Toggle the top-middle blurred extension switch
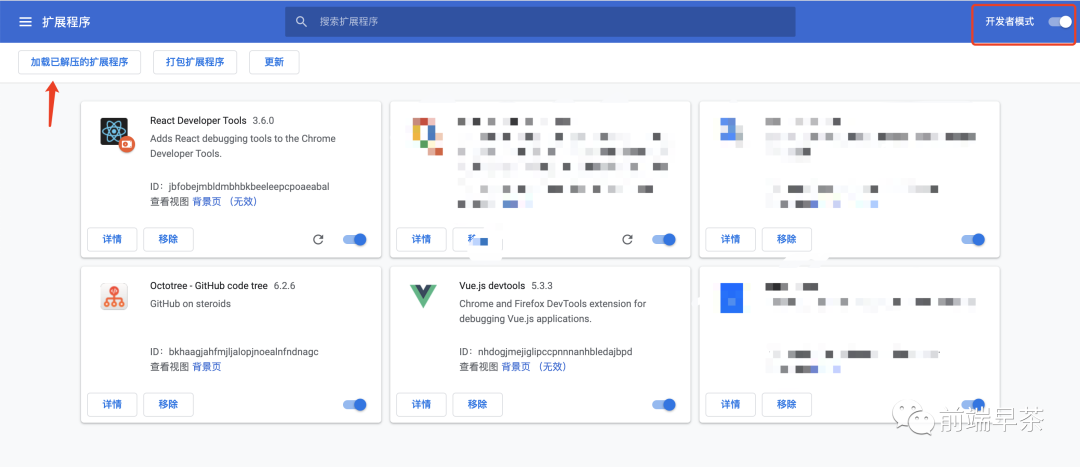 click(664, 240)
